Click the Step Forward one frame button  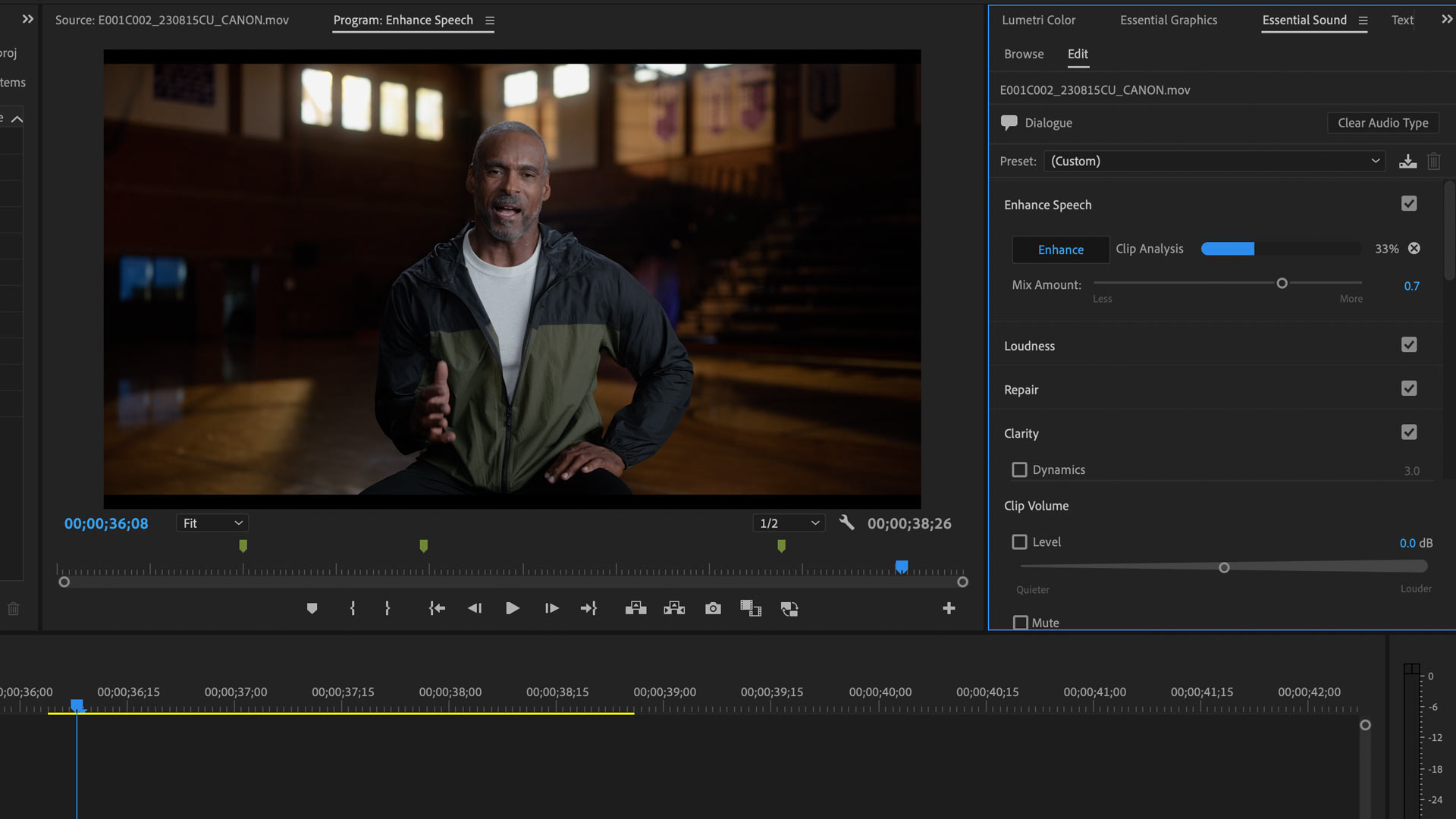[x=551, y=608]
